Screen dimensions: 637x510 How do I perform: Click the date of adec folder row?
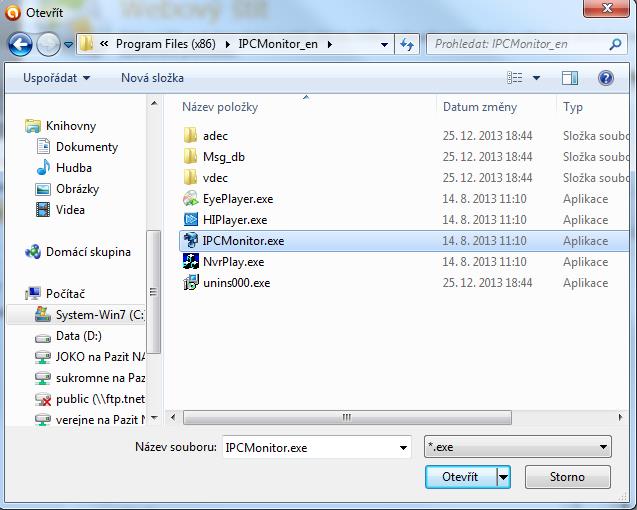tap(487, 136)
